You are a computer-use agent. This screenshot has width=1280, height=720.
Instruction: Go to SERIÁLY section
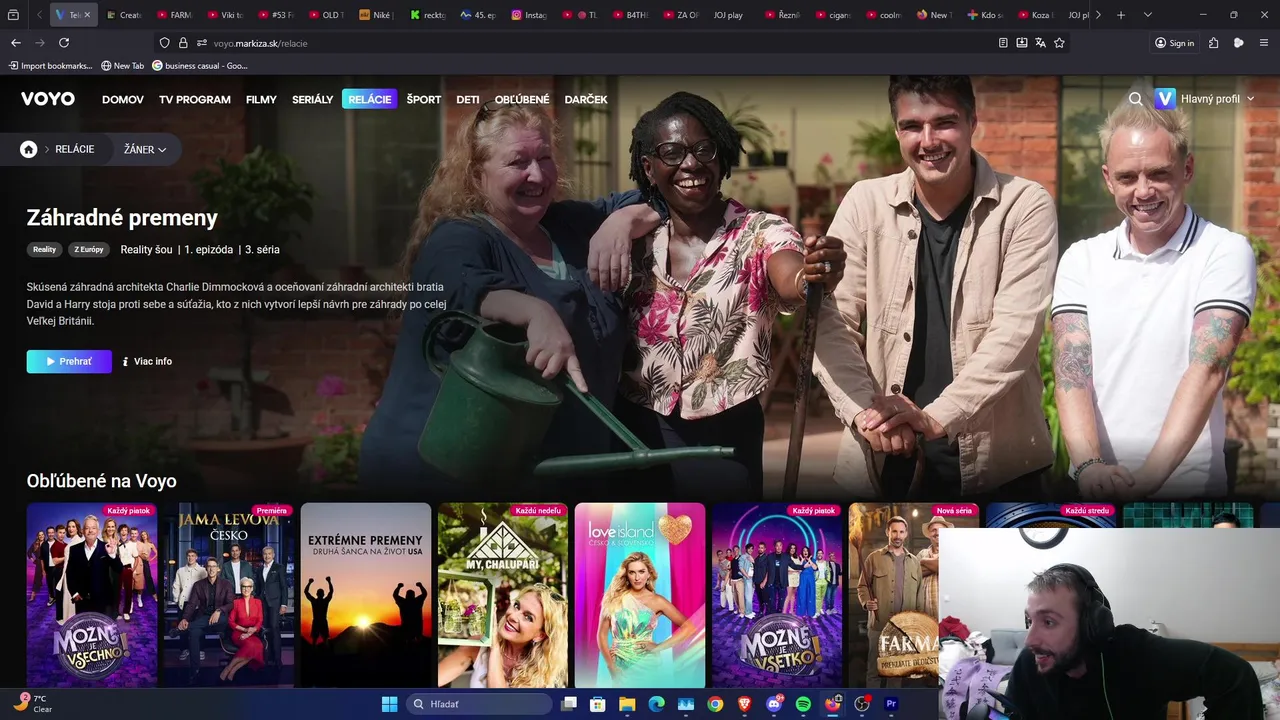coord(312,99)
